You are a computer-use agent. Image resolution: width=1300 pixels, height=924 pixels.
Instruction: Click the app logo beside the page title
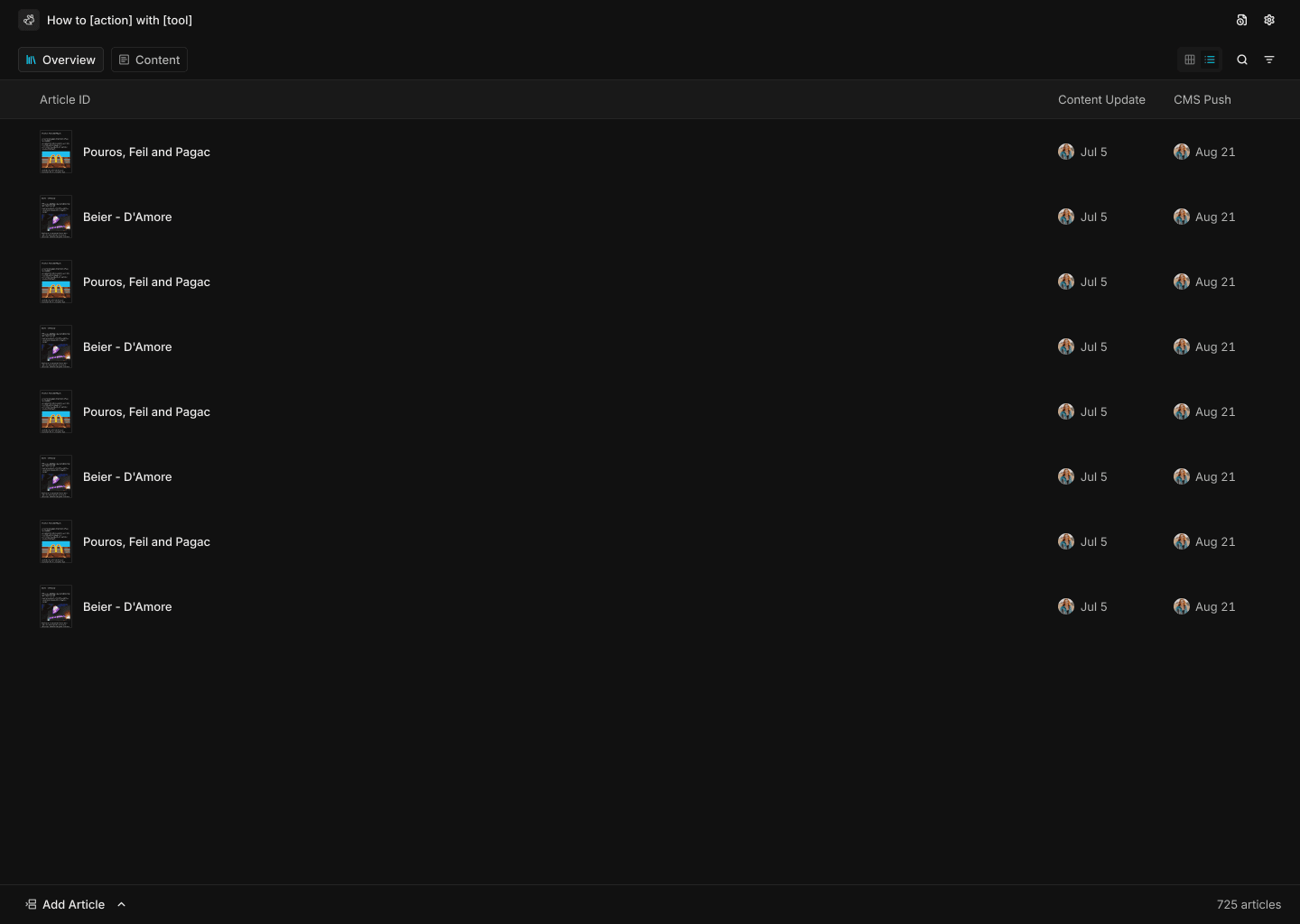point(28,20)
